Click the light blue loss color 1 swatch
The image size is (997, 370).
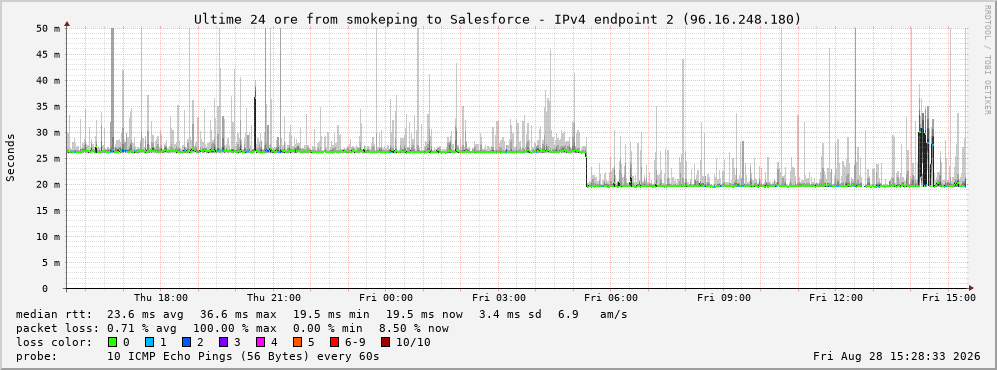[x=149, y=342]
